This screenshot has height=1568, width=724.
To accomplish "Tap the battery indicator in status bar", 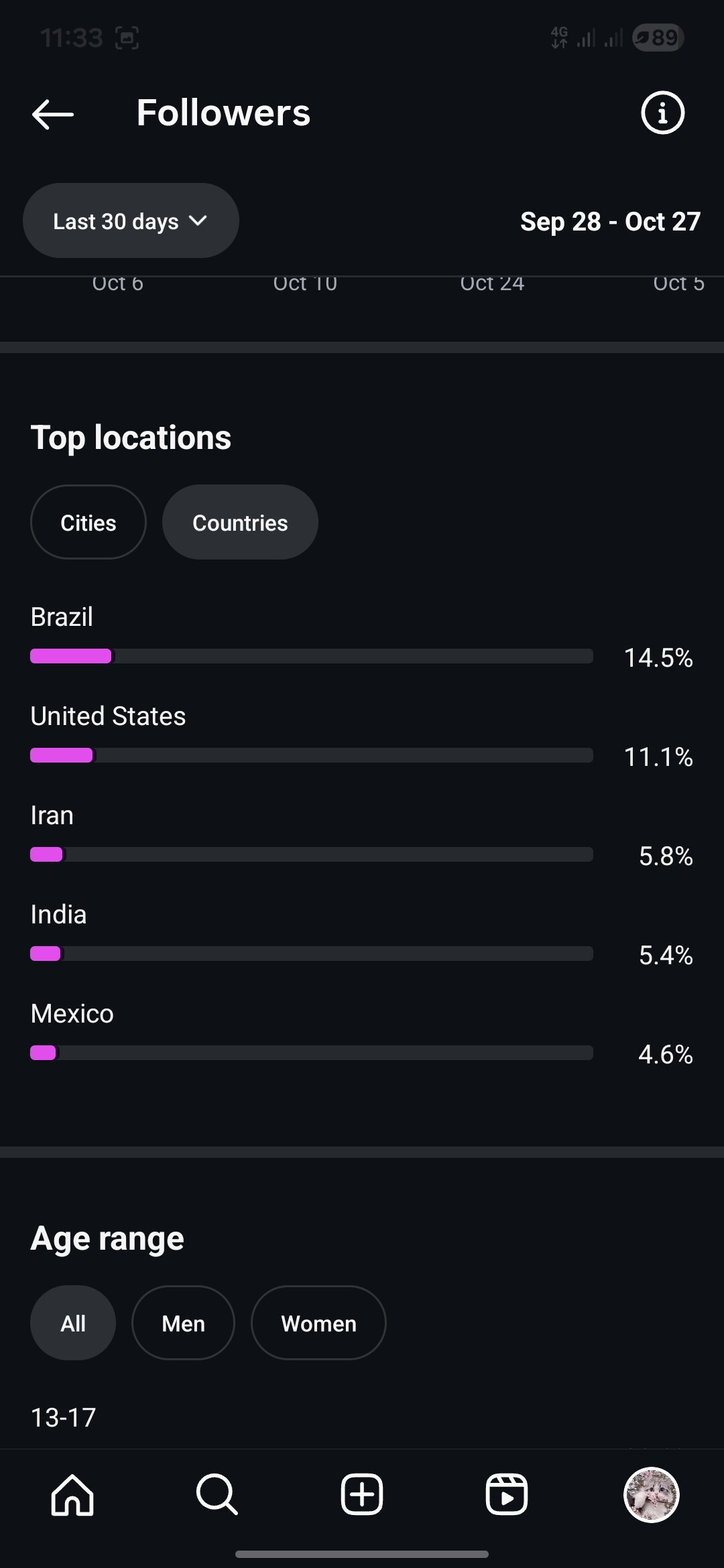I will tap(658, 38).
